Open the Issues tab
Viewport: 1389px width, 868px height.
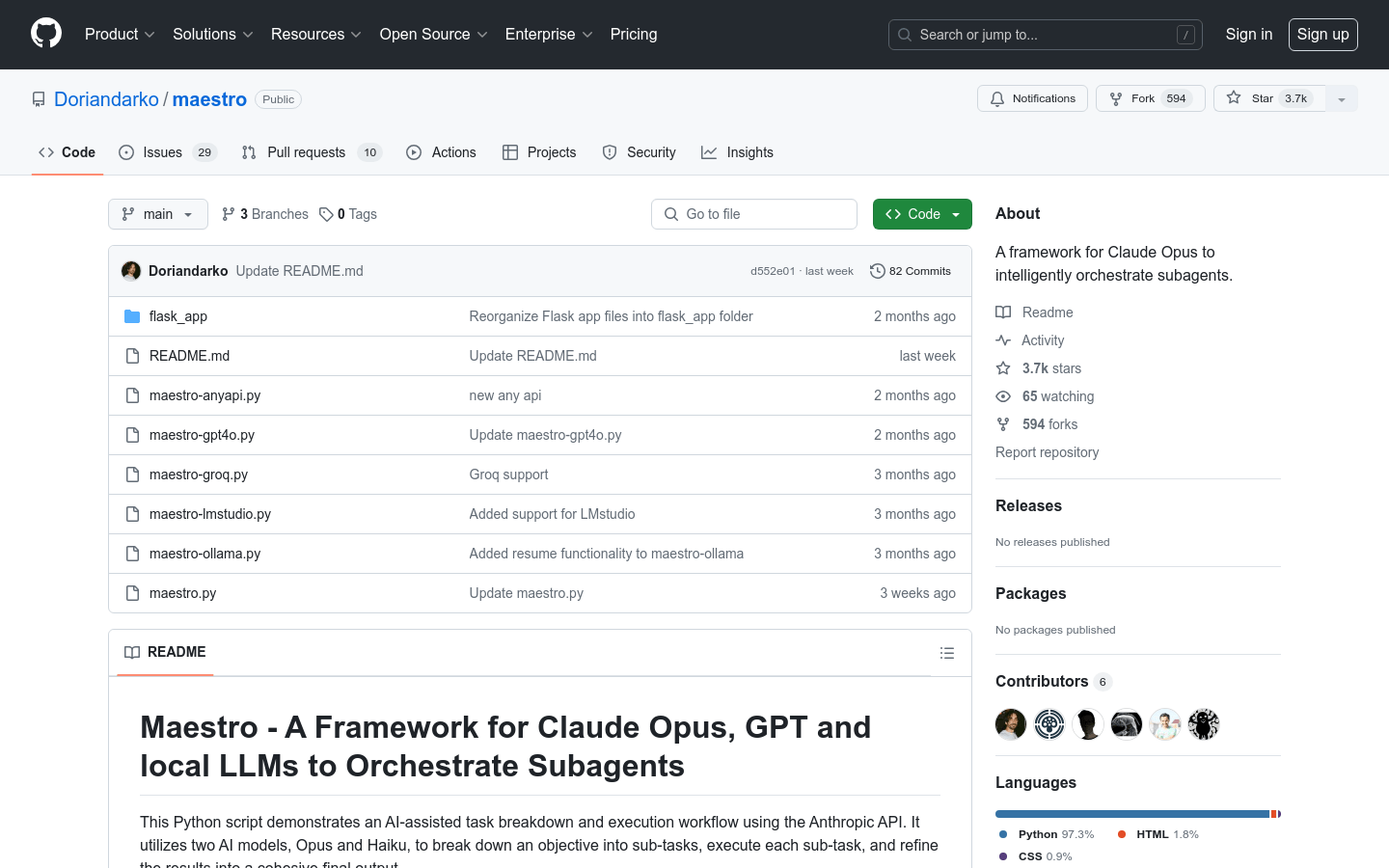pyautogui.click(x=168, y=152)
